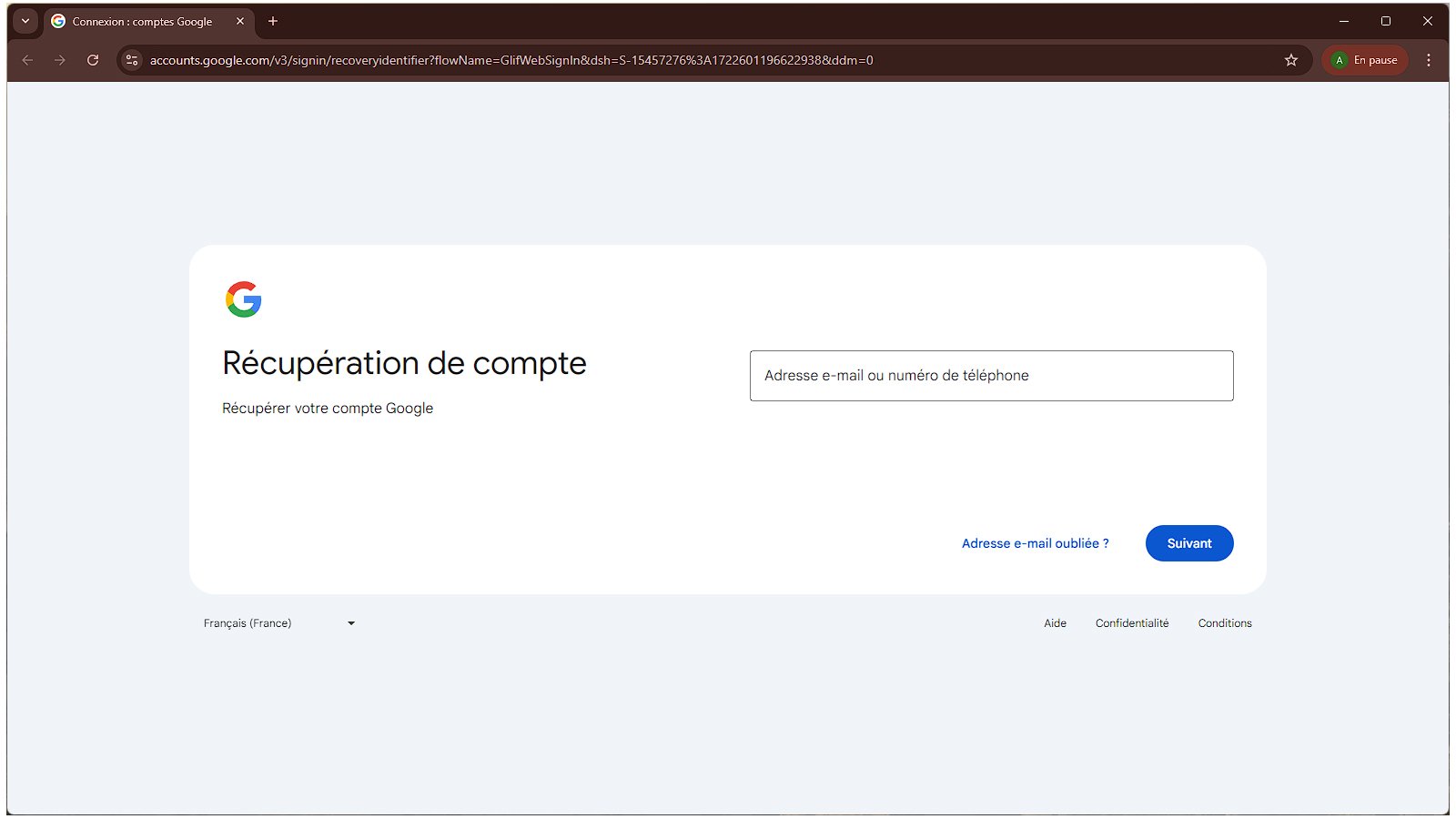The height and width of the screenshot is (819, 1456).
Task: Open the Adresse e-mail oubliée ? link
Action: [1035, 543]
